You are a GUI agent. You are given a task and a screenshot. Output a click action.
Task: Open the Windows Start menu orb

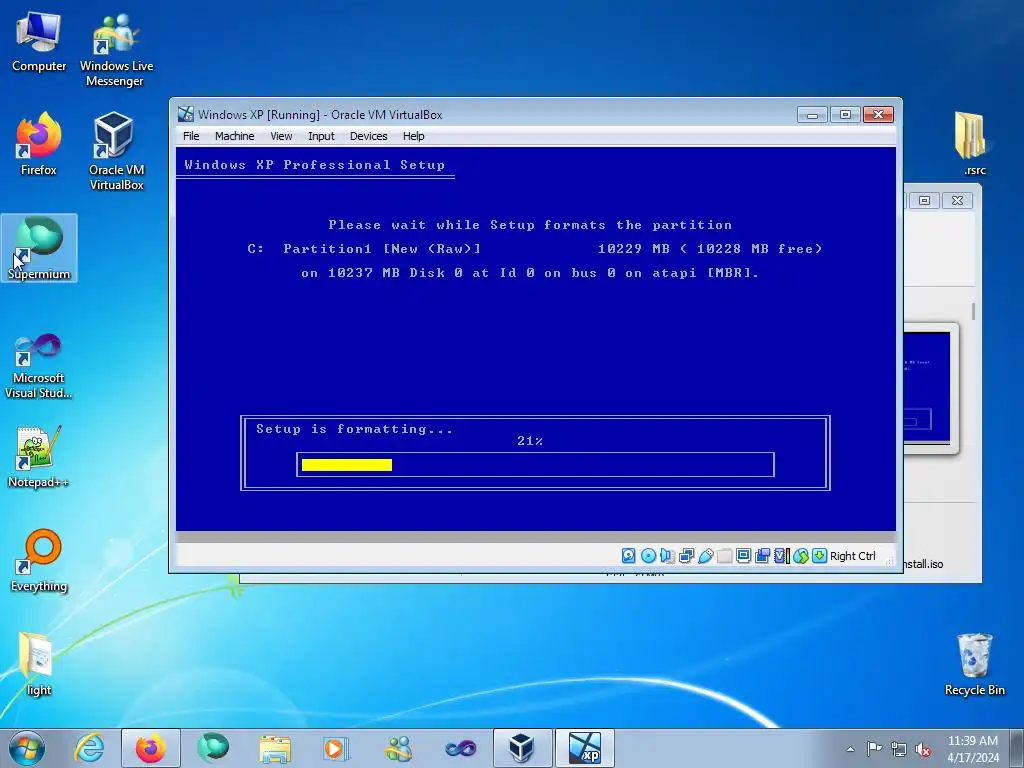coord(27,748)
